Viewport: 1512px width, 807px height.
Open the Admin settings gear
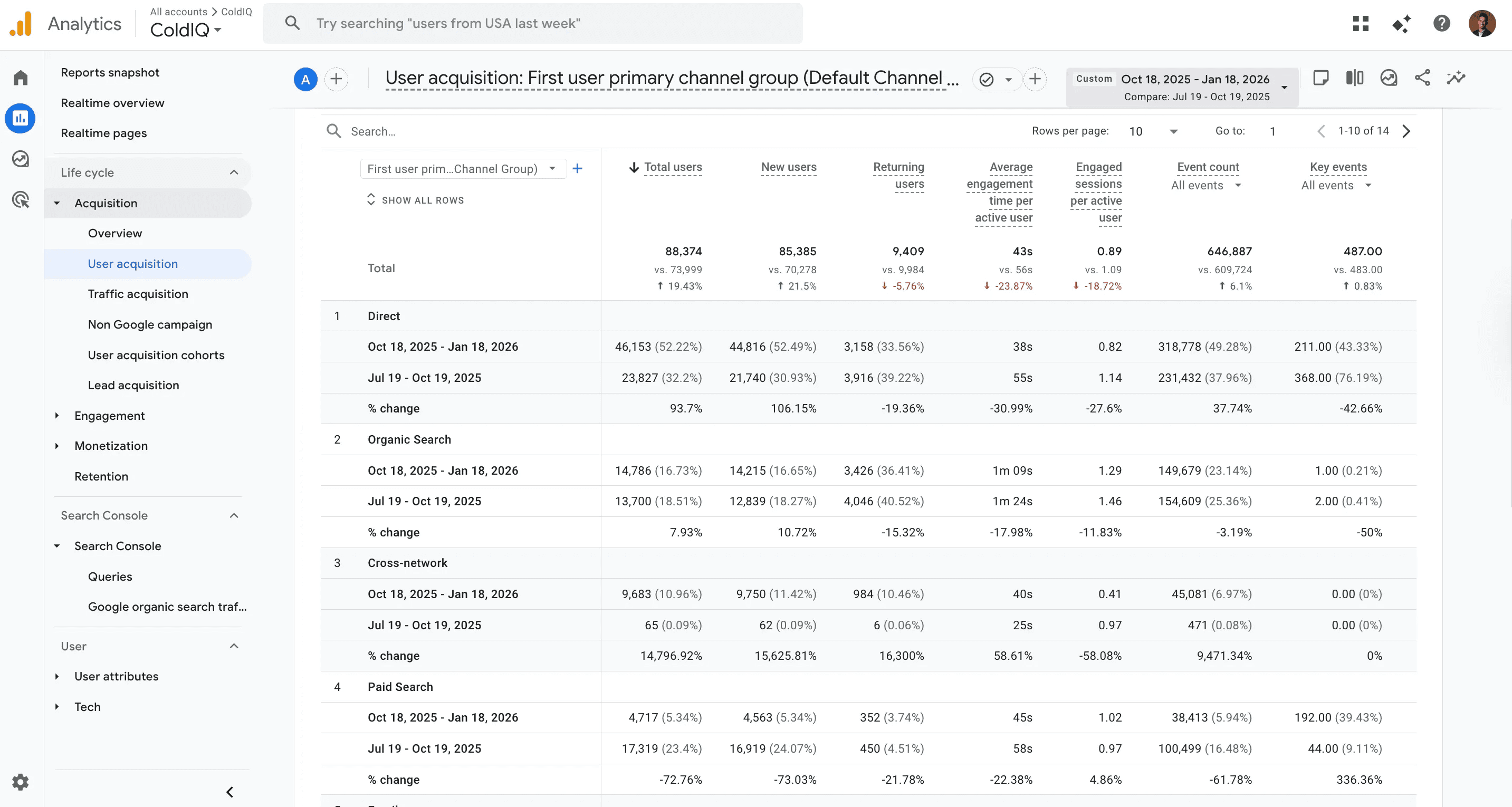pos(21,782)
